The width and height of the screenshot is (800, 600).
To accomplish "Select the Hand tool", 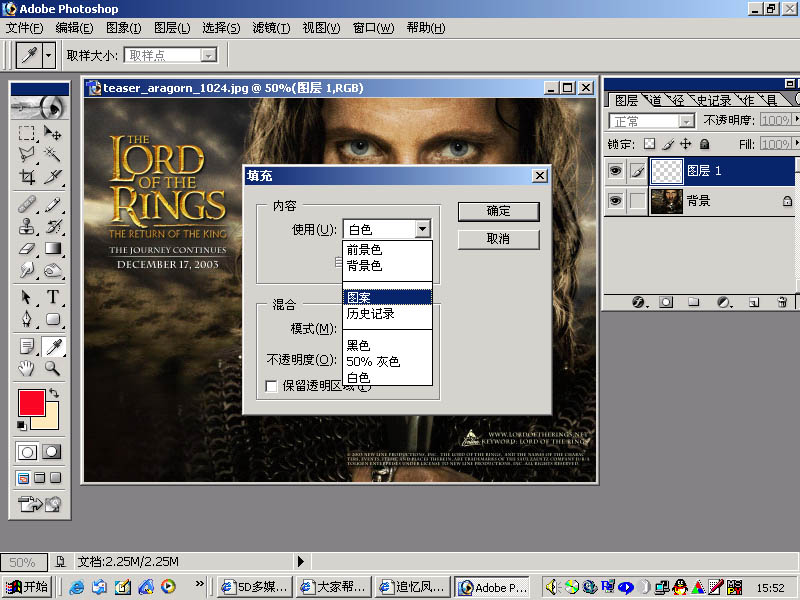I will (27, 368).
